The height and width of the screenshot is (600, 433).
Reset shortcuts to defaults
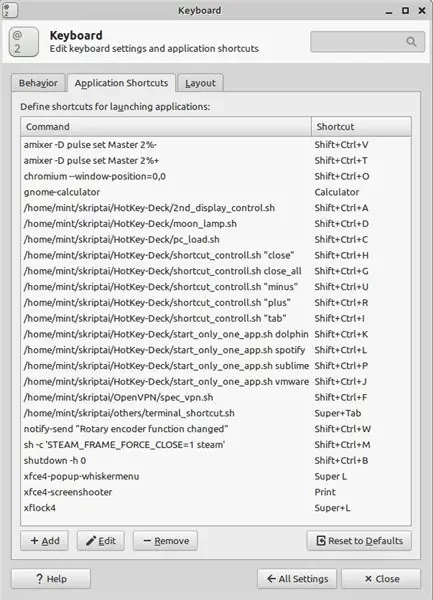(x=359, y=541)
